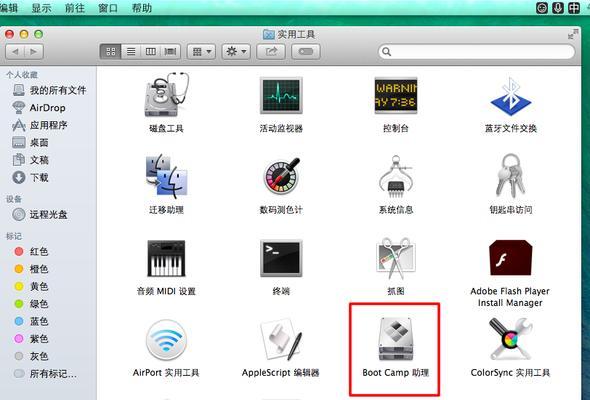Open the 前往 menu
Screen dimensions: 590x400
(75, 8)
